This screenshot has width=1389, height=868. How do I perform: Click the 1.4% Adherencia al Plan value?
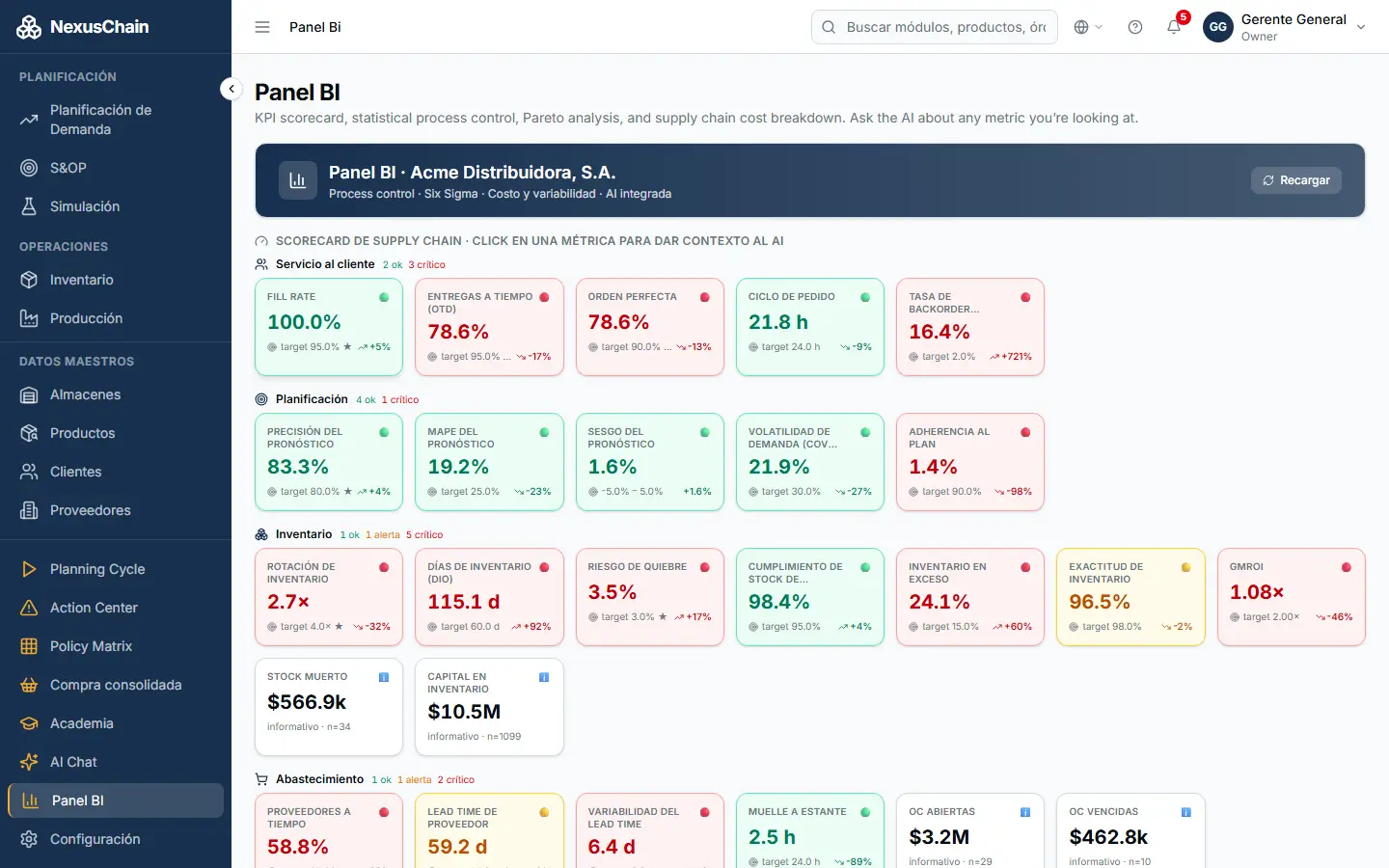coord(933,467)
